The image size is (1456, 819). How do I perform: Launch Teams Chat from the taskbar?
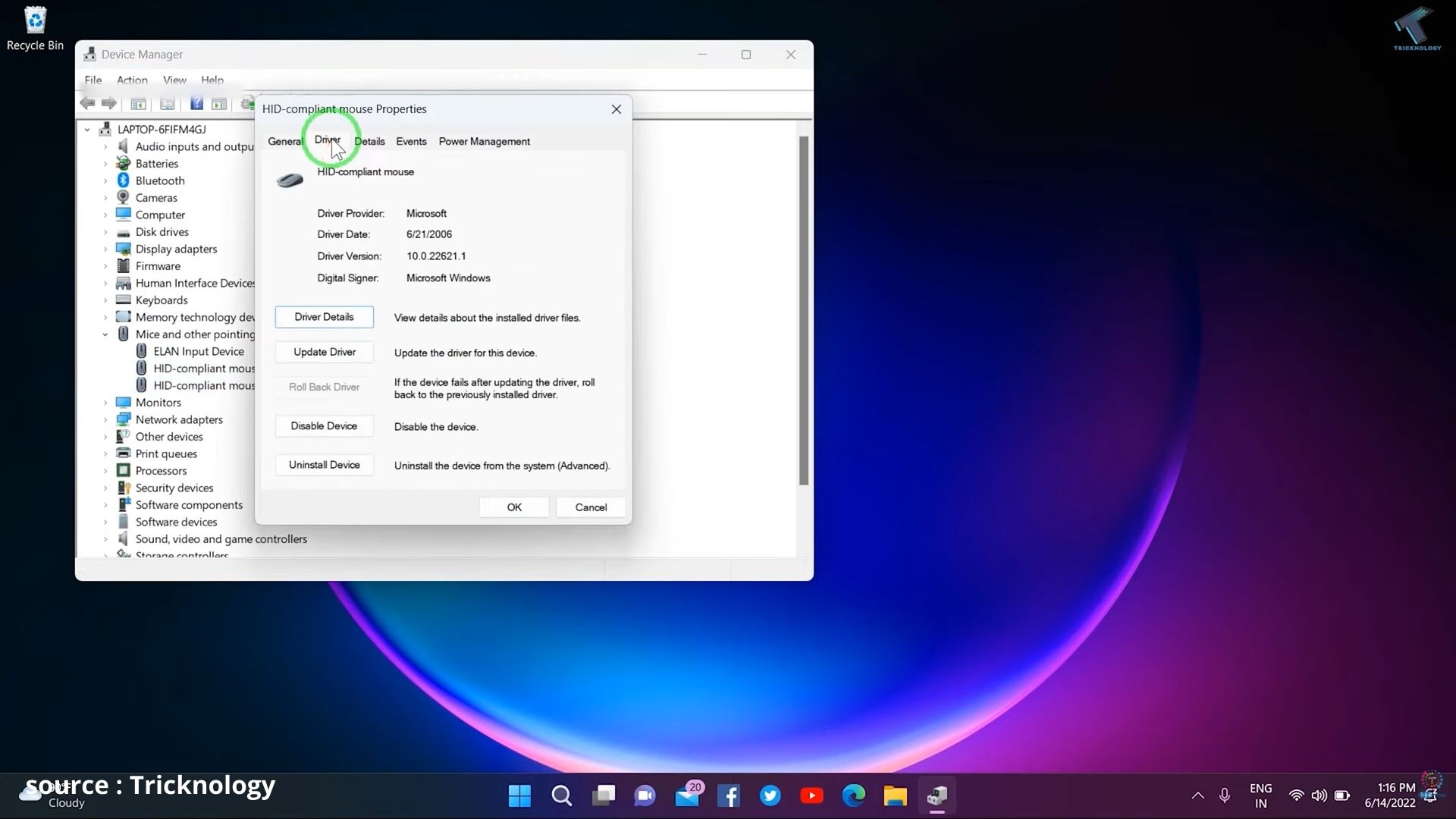click(645, 795)
